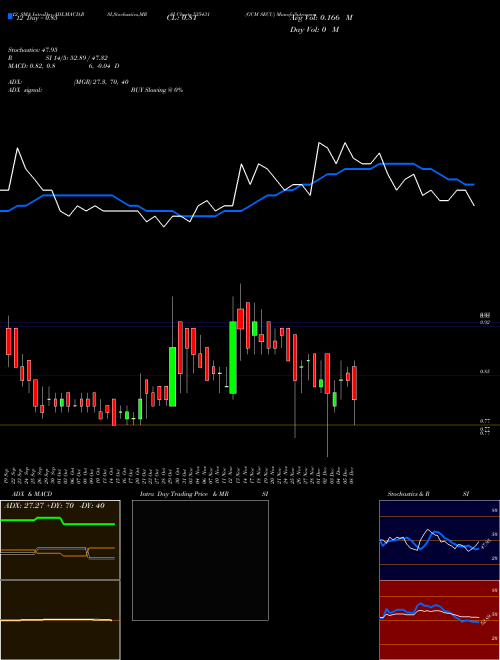This screenshot has height=660, width=500.
Task: Click the 'Stochastics & R SI' panel title
Action: click(428, 494)
